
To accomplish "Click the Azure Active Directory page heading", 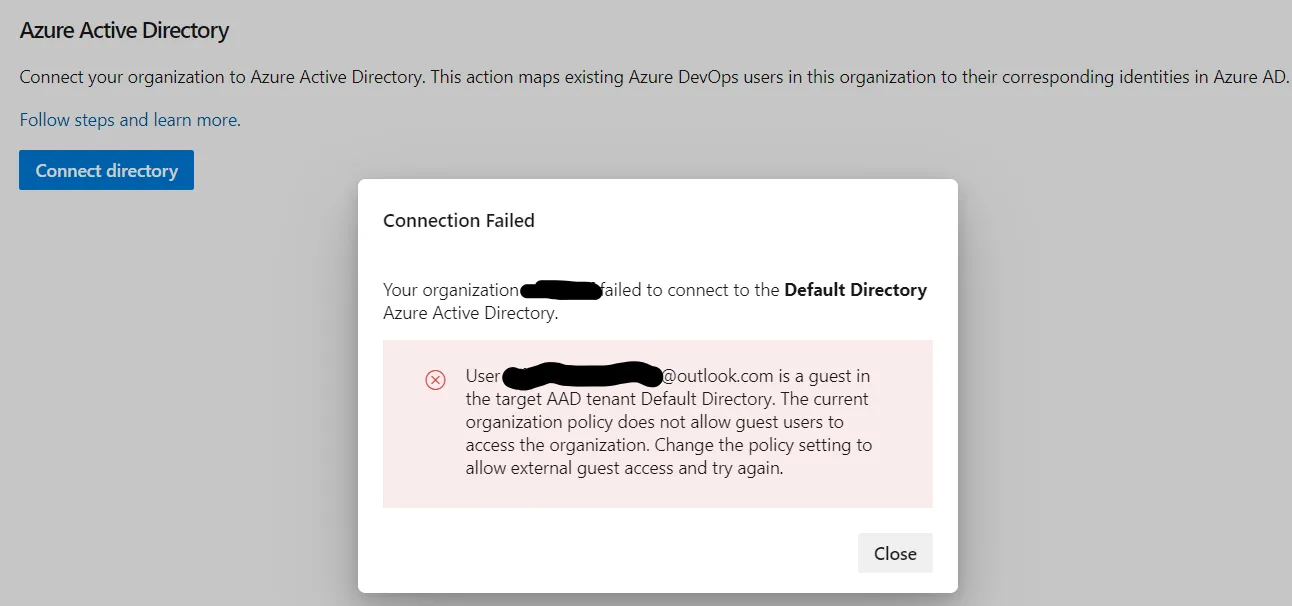I will coord(124,30).
